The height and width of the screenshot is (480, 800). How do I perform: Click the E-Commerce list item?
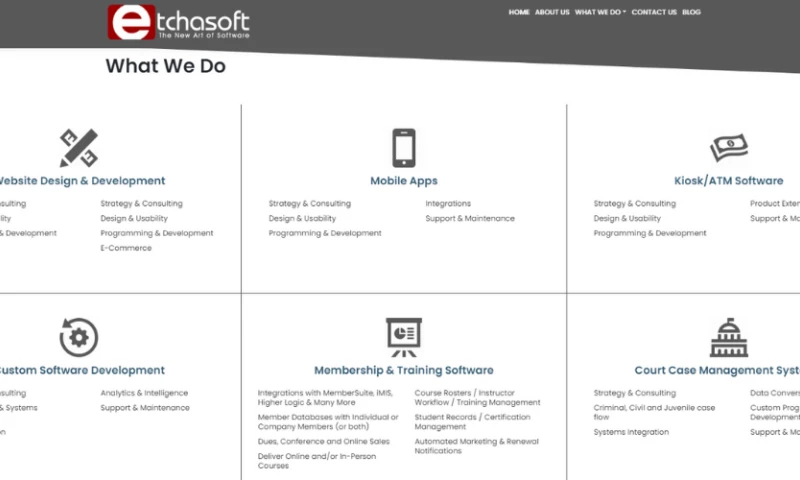pyautogui.click(x=126, y=248)
